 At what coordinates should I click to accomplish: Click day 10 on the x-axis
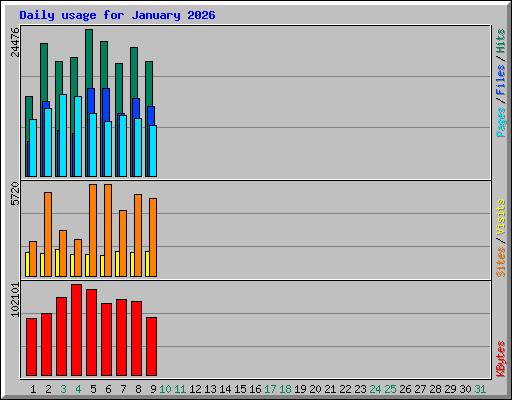pos(165,389)
